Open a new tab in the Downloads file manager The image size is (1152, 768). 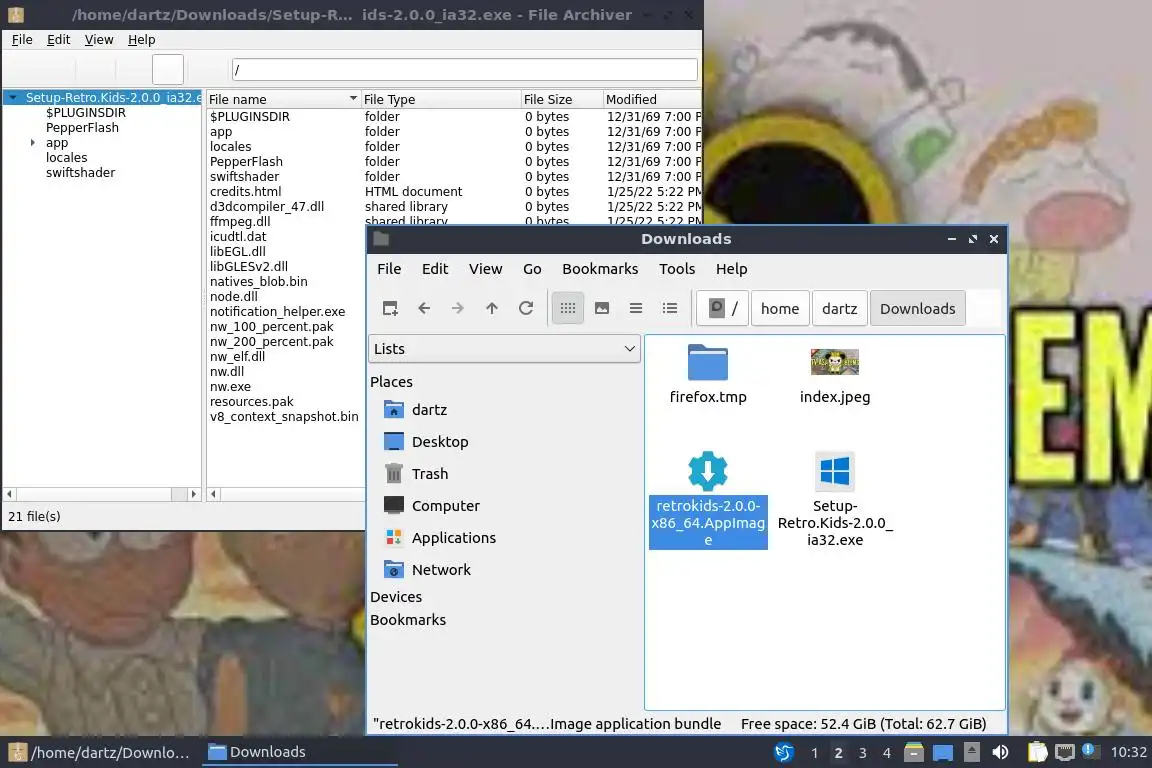coord(390,308)
